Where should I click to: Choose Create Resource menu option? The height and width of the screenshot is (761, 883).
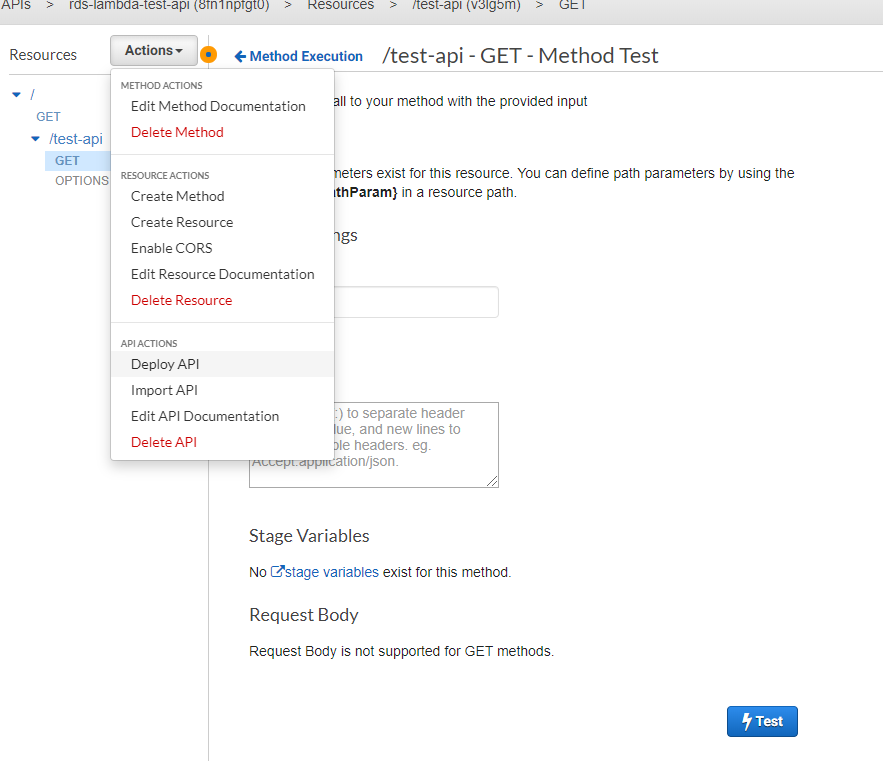click(x=182, y=222)
